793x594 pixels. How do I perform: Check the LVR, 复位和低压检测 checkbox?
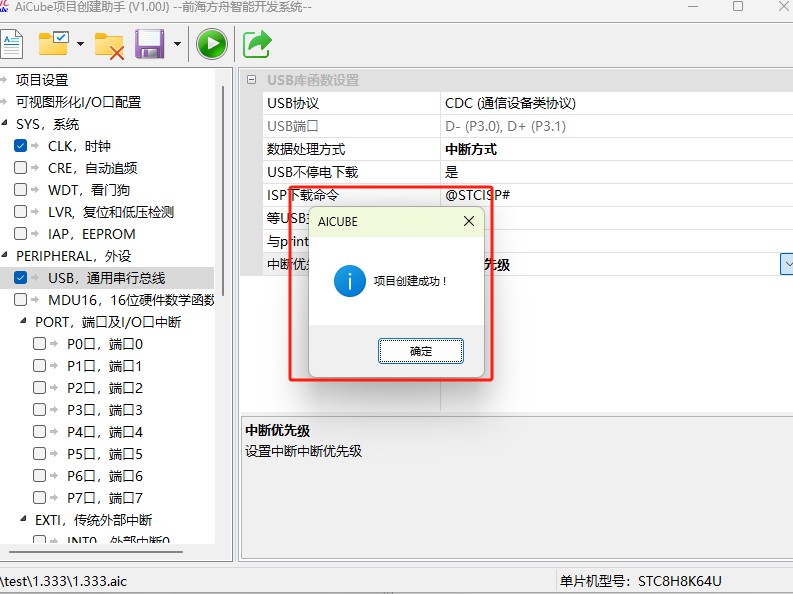point(20,211)
